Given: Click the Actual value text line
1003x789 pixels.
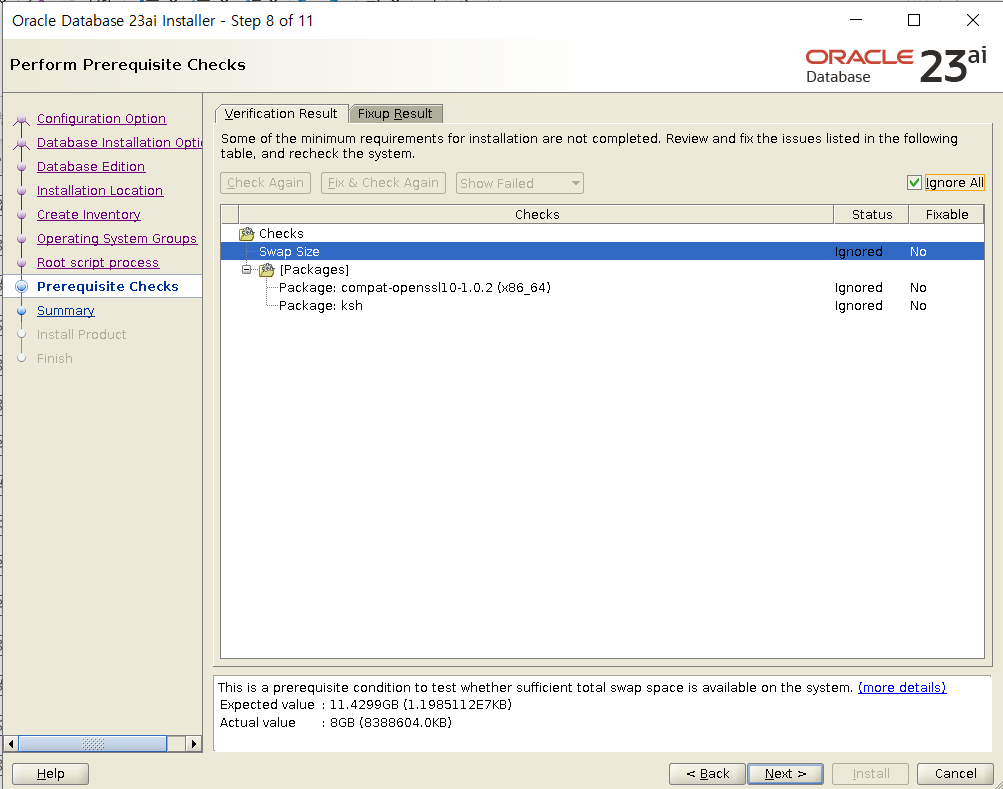Looking at the screenshot, I should (x=335, y=722).
